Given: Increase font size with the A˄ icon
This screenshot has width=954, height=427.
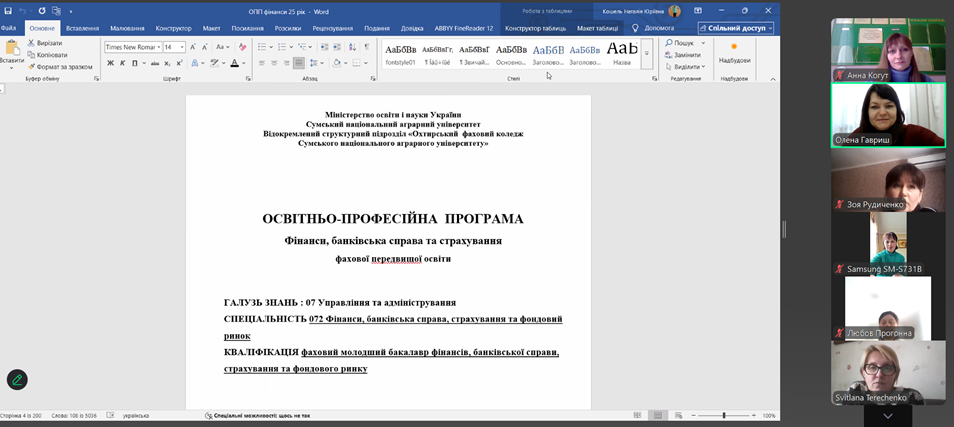Looking at the screenshot, I should coord(195,47).
